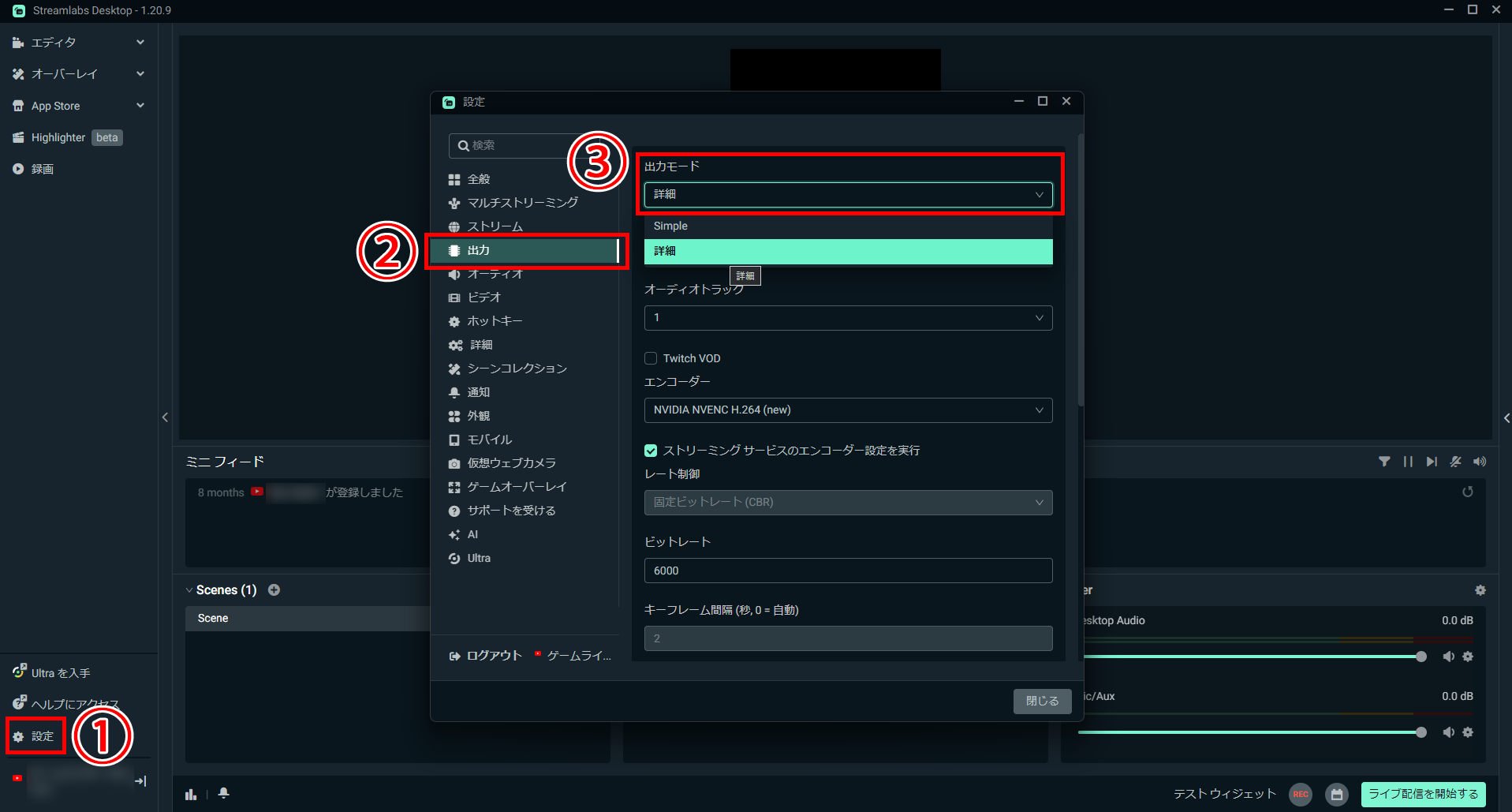The width and height of the screenshot is (1512, 812).
Task: Expand エディタ chevron in sidebar
Action: coord(140,42)
